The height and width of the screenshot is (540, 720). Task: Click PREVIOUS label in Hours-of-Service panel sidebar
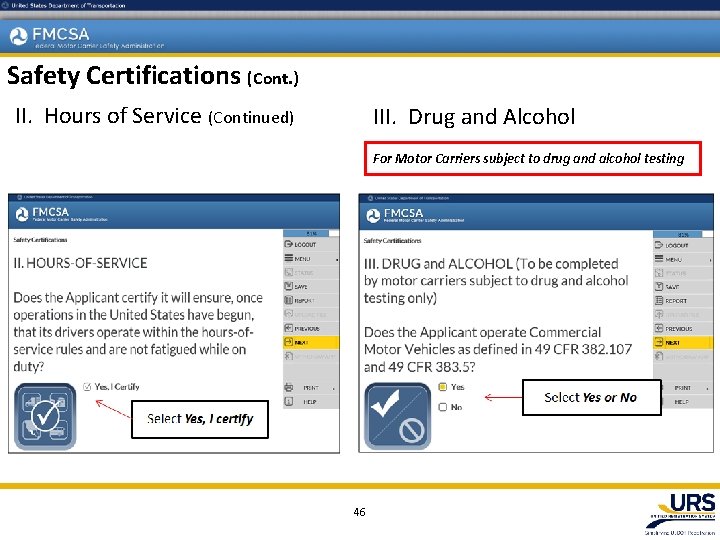307,329
